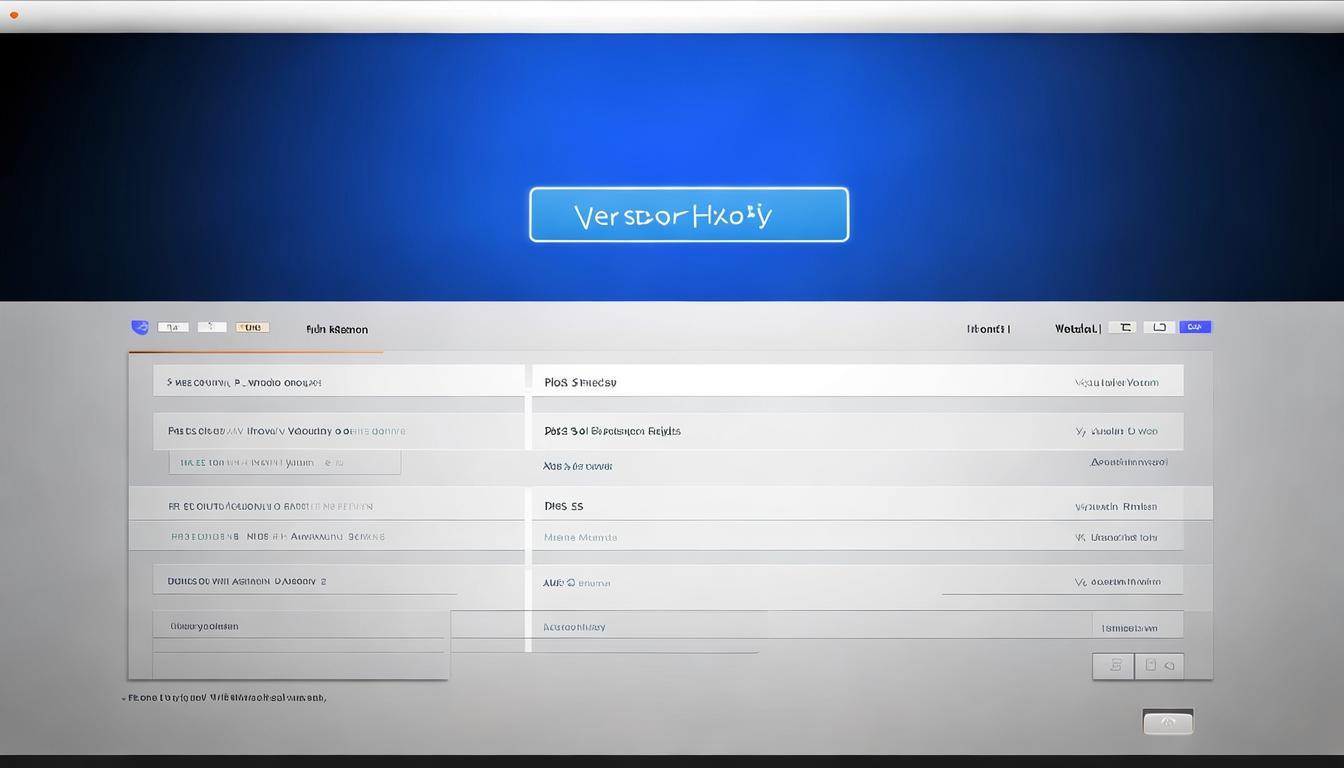1344x768 pixels.
Task: Click the white button at bottom-right corner
Action: coord(1167,722)
